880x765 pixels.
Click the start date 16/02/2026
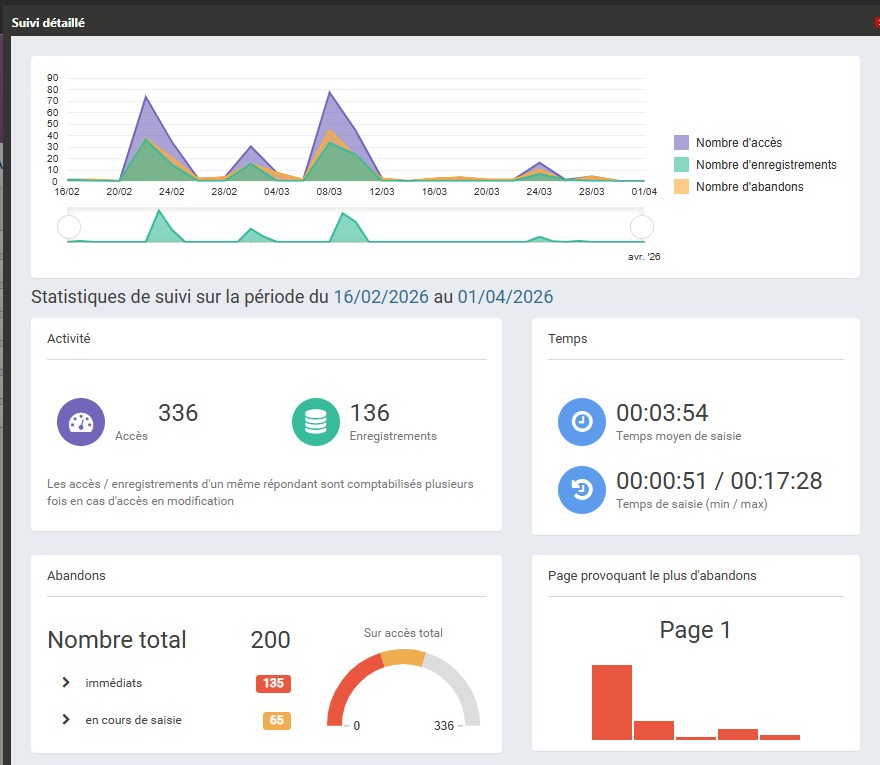point(381,297)
